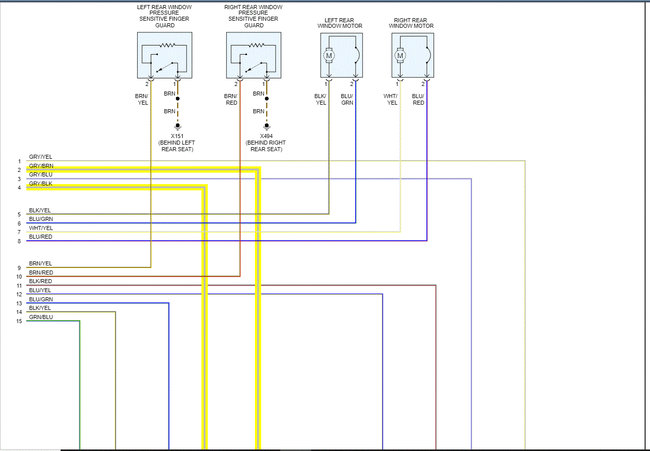
Task: Click the BLU/GRN wire label at pin 6
Action: 41,219
